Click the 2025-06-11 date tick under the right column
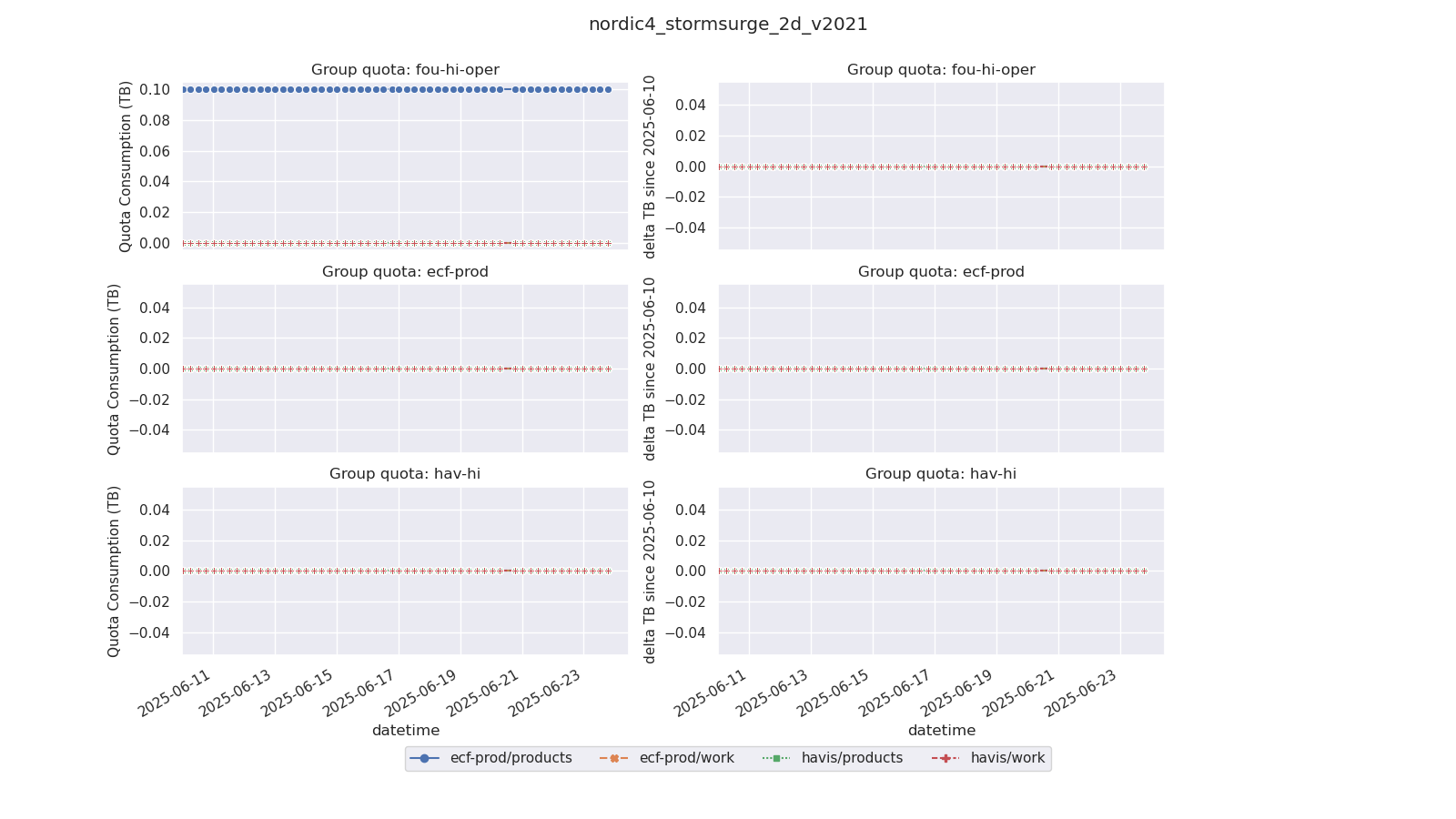Screen dimensions: 1456x819 712,693
